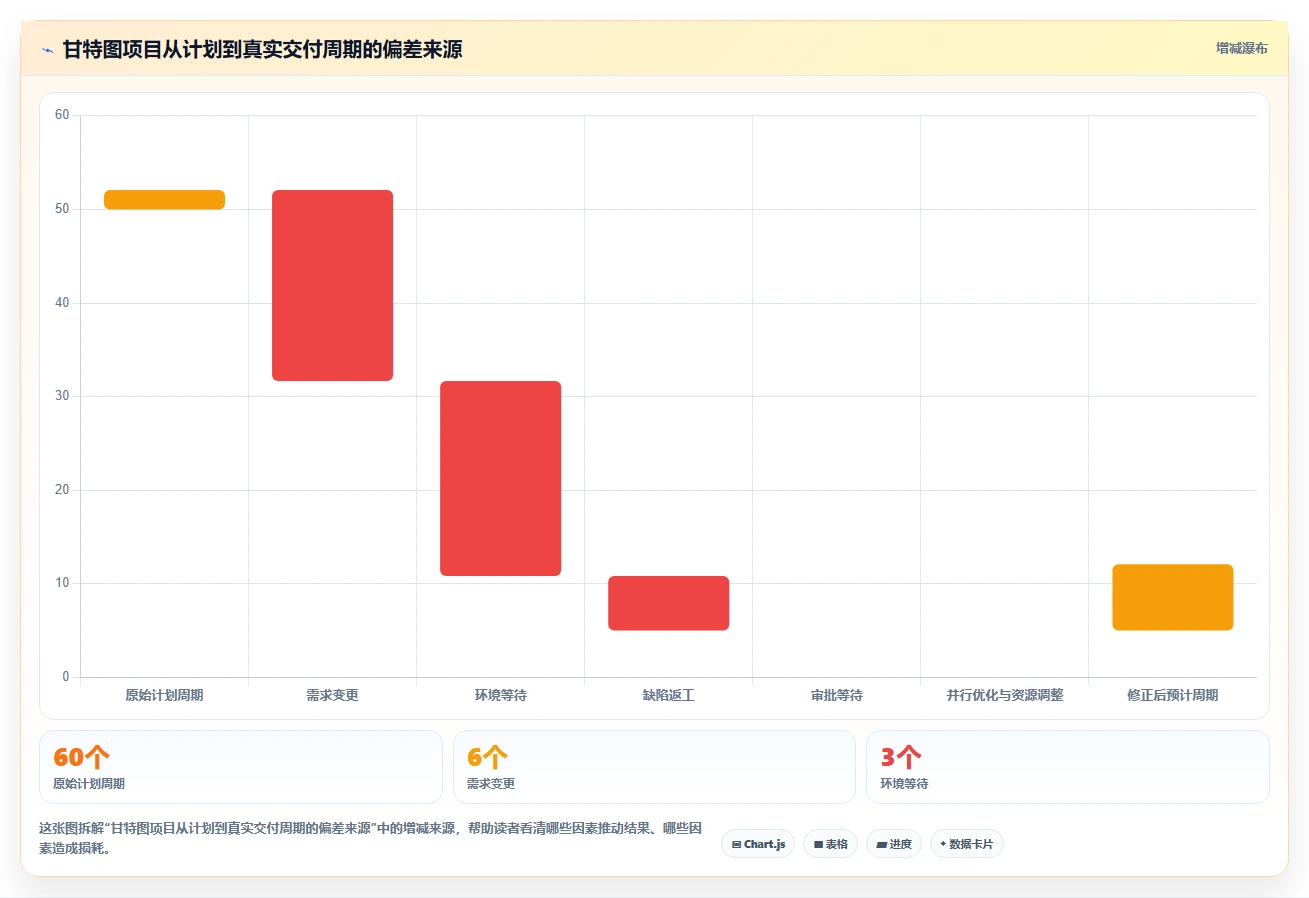Click the orange 修正后预计周期 bar
The image size is (1309, 898).
pos(1172,597)
